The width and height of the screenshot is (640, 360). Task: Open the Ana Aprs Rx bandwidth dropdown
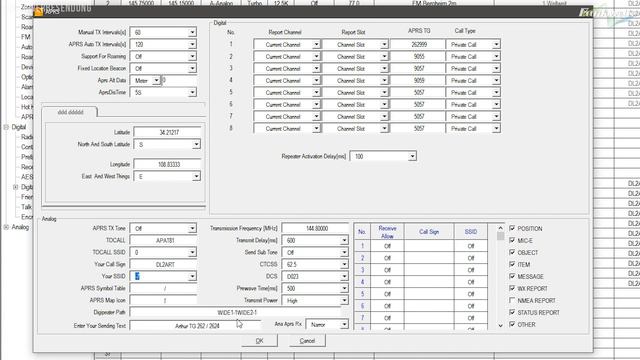pos(344,324)
